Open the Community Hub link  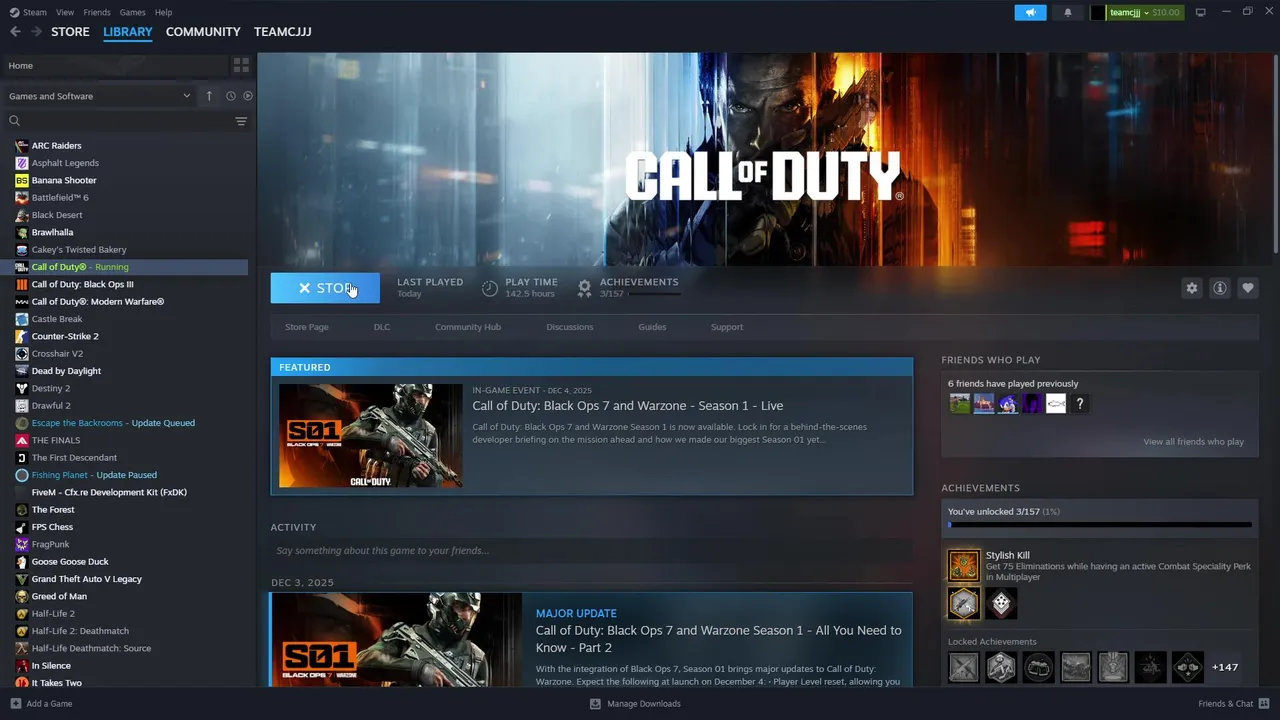coord(468,327)
